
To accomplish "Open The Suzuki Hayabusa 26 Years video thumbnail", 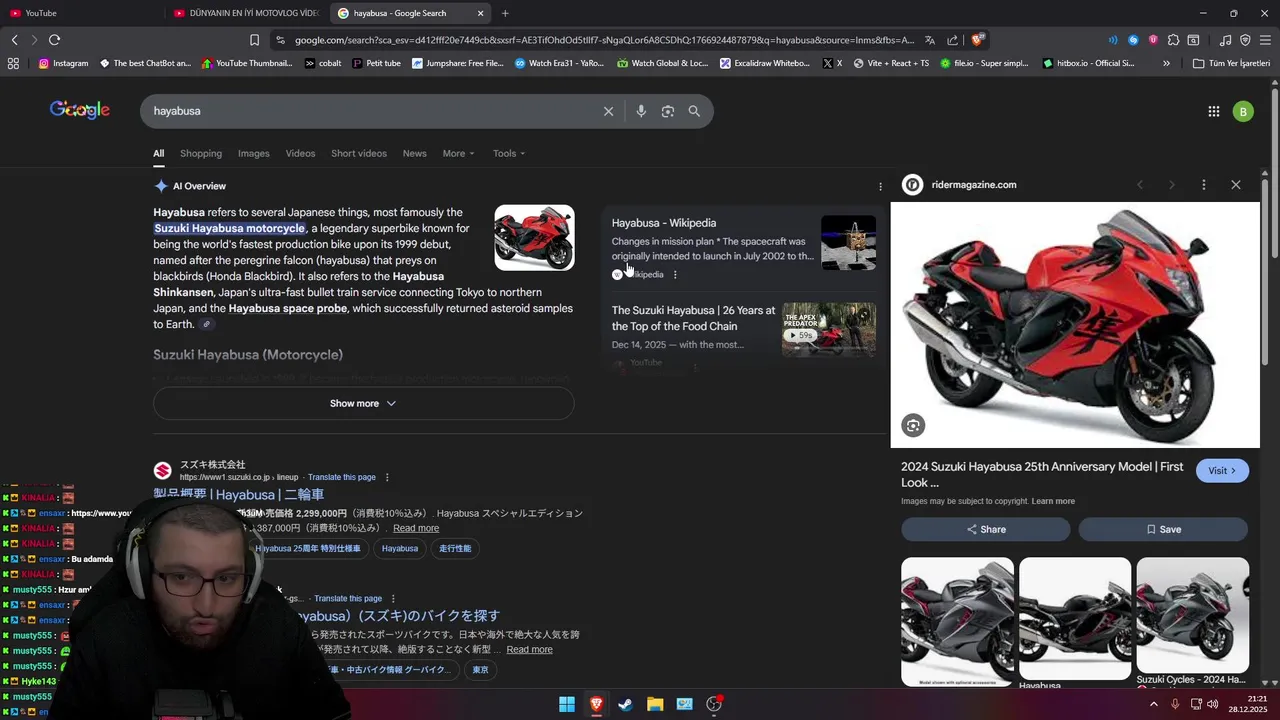I will click(829, 329).
